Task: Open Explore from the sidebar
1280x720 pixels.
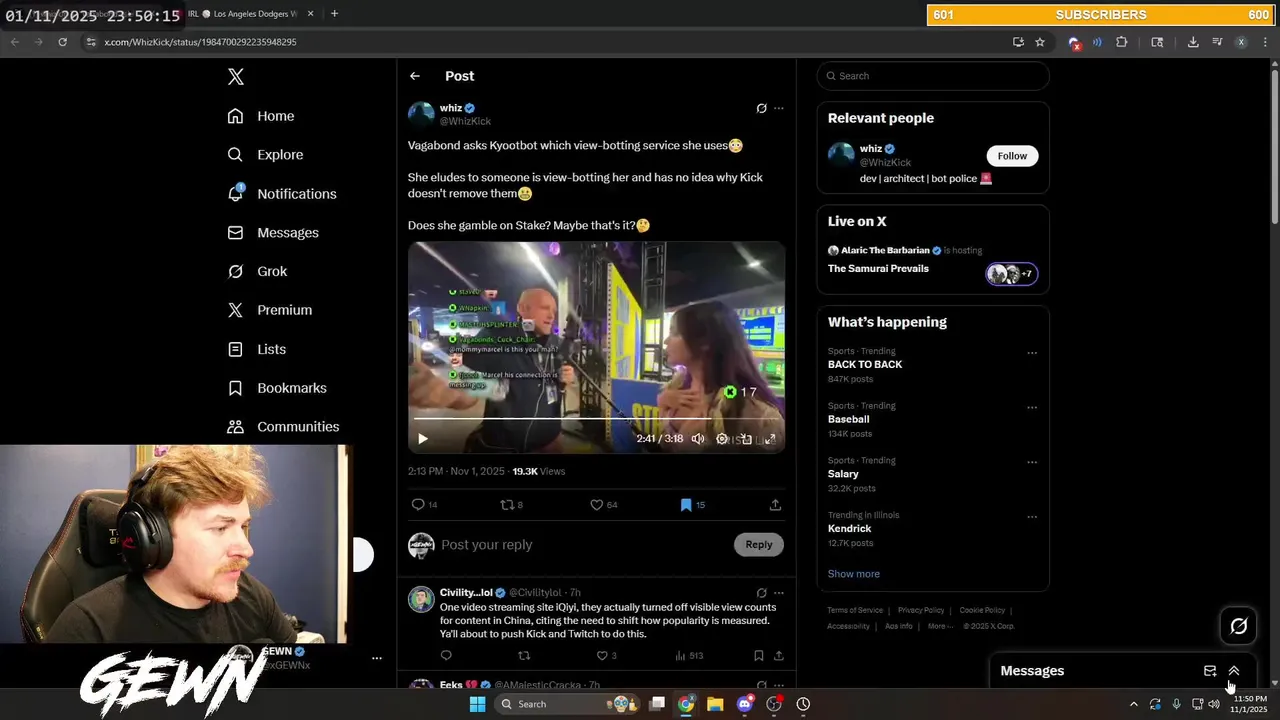Action: [265, 155]
